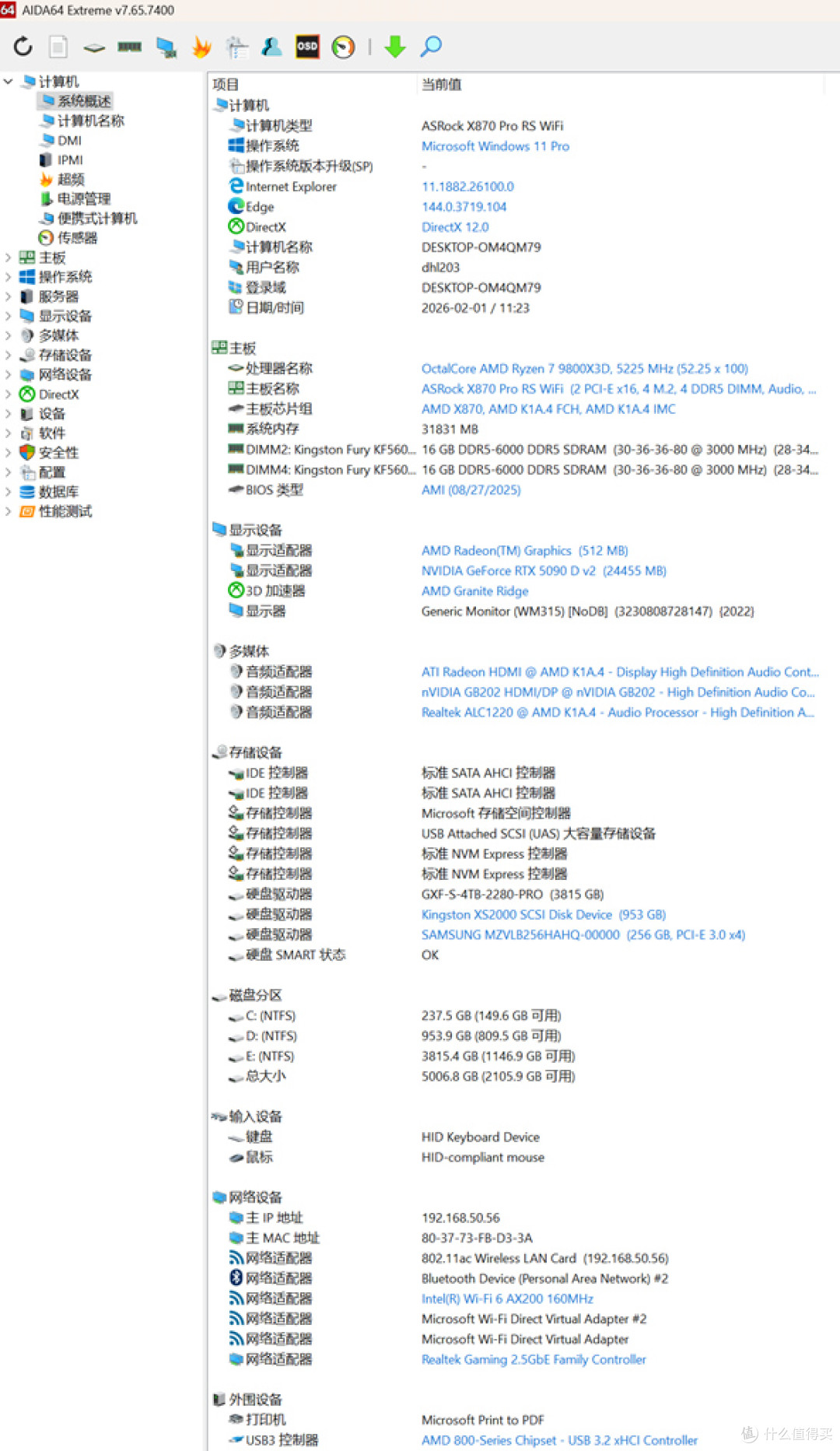840x1451 pixels.
Task: Select the 硬盘 SMART 状态 row
Action: click(x=517, y=955)
